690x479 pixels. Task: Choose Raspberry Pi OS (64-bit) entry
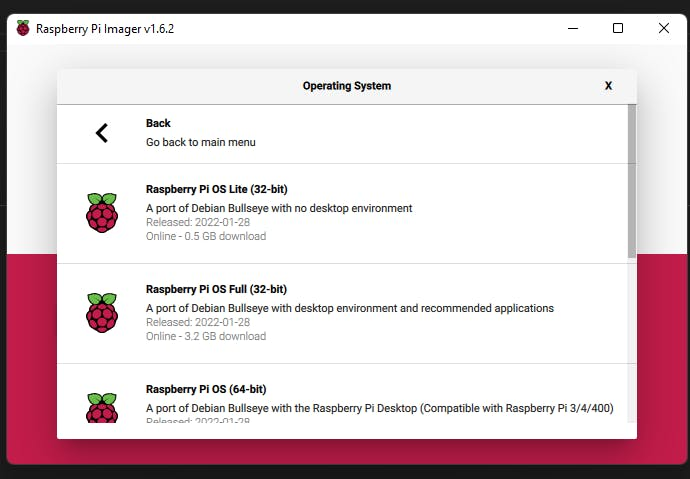click(206, 389)
